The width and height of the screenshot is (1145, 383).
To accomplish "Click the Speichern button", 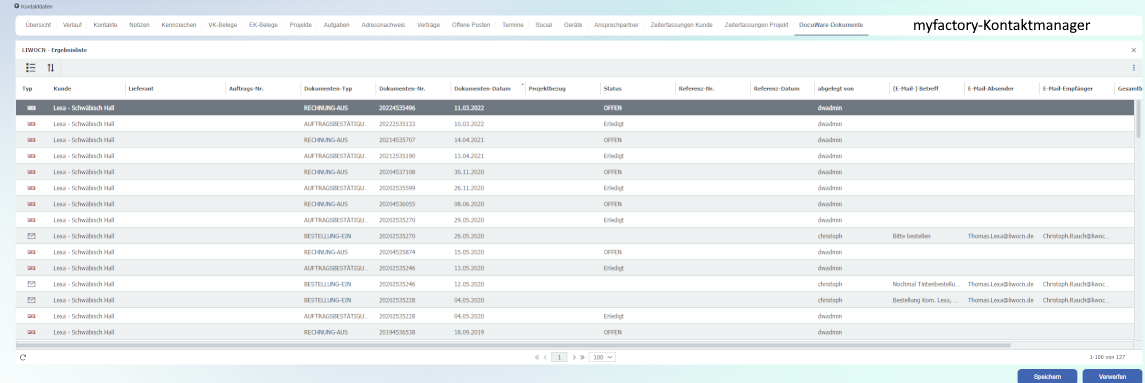I will 1047,376.
